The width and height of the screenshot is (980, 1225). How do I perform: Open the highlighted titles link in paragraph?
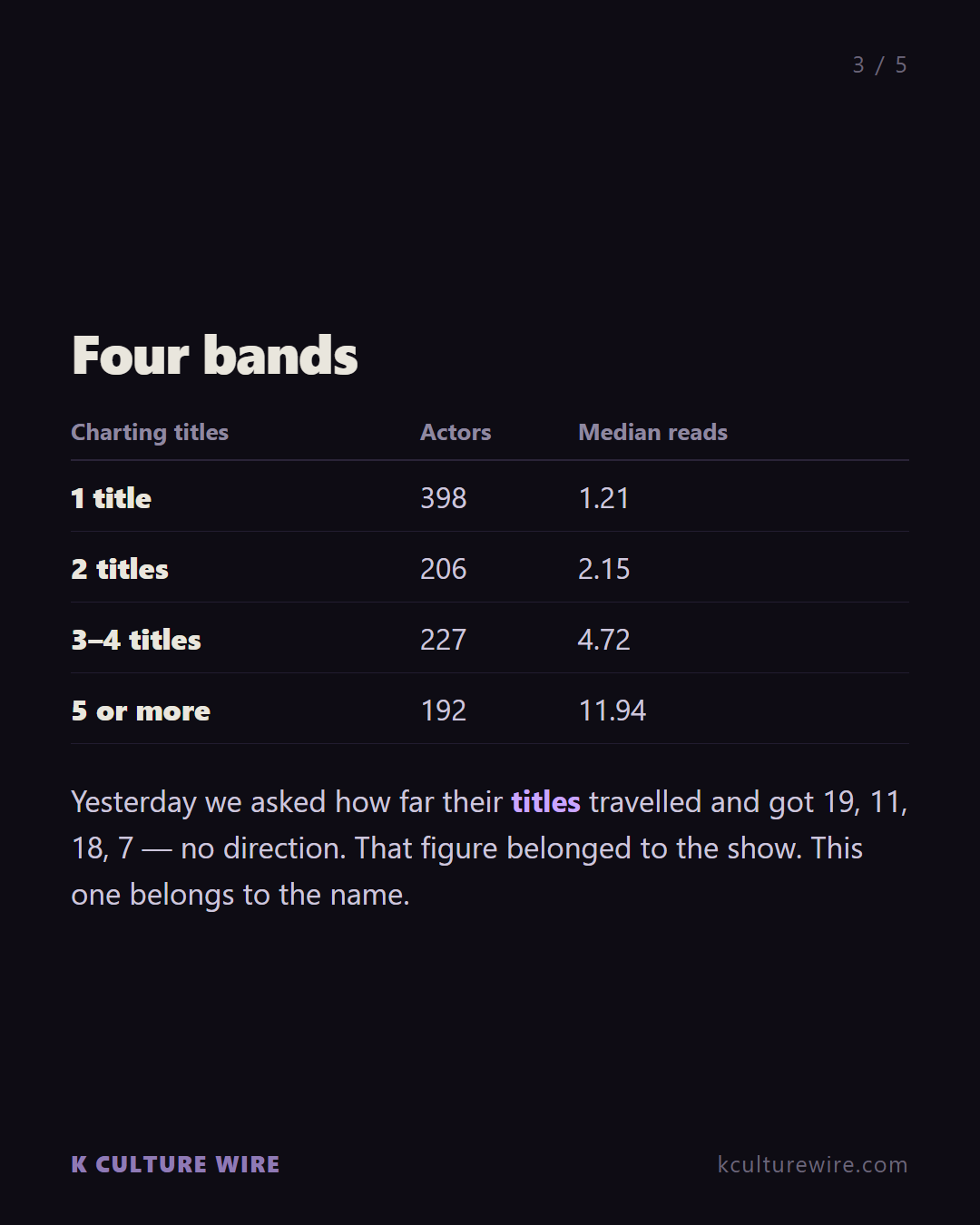tap(545, 802)
